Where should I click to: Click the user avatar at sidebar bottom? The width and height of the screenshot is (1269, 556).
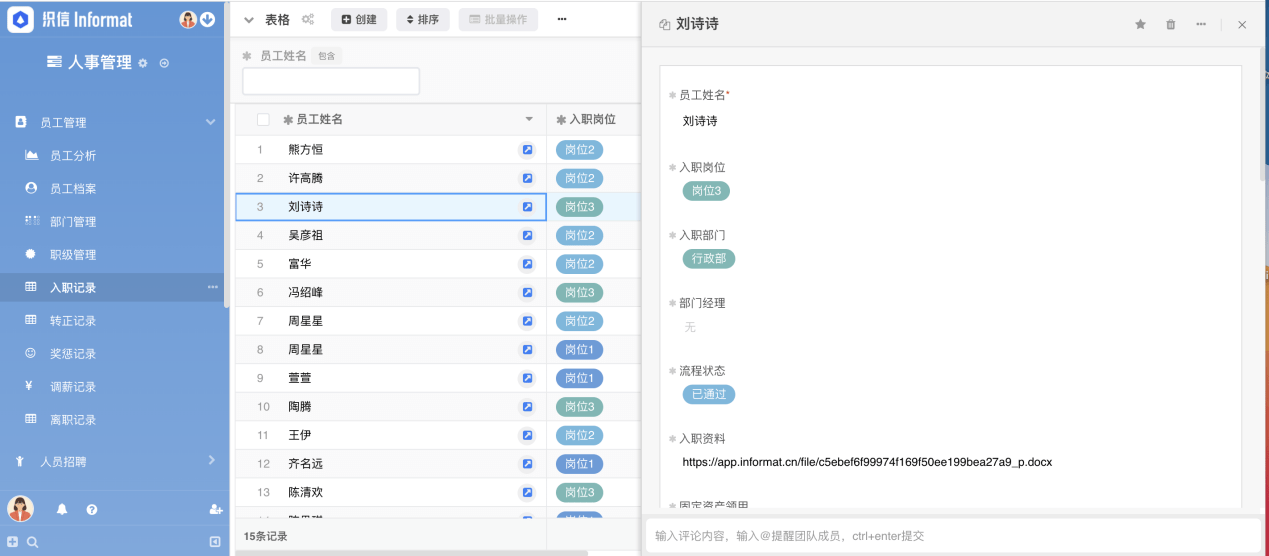tap(20, 508)
